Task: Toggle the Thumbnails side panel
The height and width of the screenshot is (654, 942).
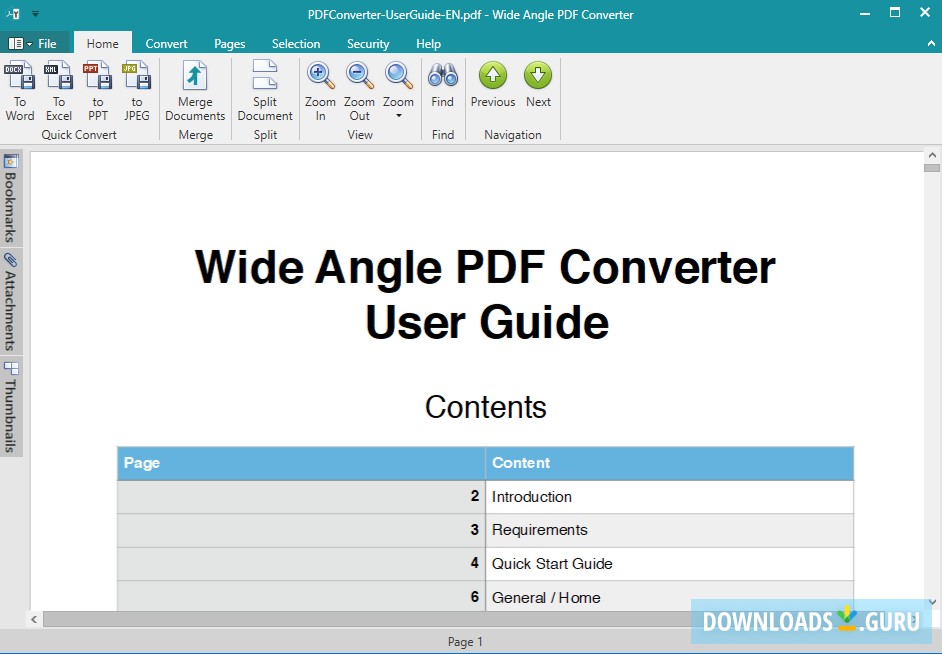Action: point(11,403)
